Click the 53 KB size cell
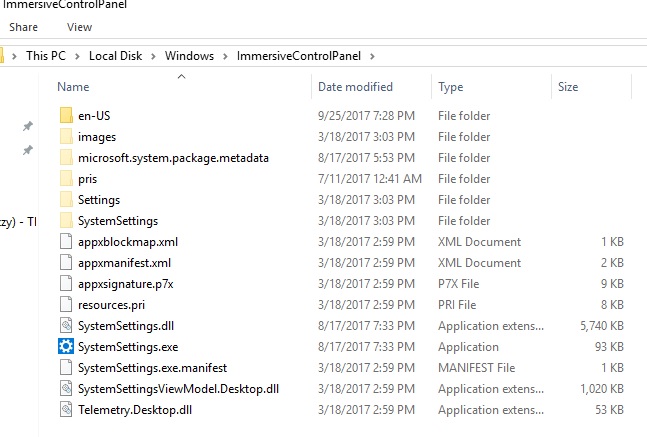 click(609, 410)
